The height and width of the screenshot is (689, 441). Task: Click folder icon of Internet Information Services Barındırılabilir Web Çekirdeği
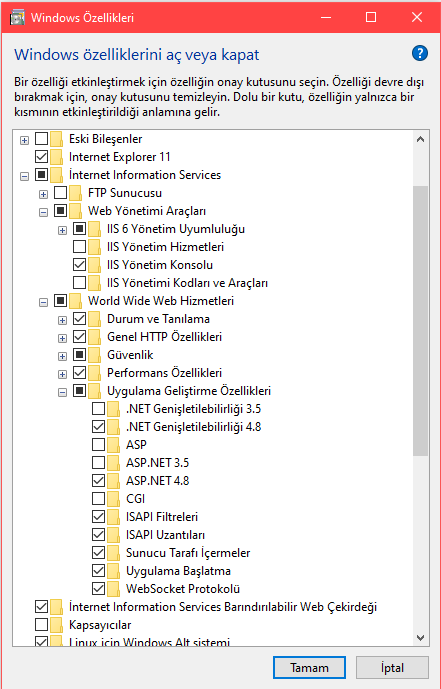coord(56,607)
